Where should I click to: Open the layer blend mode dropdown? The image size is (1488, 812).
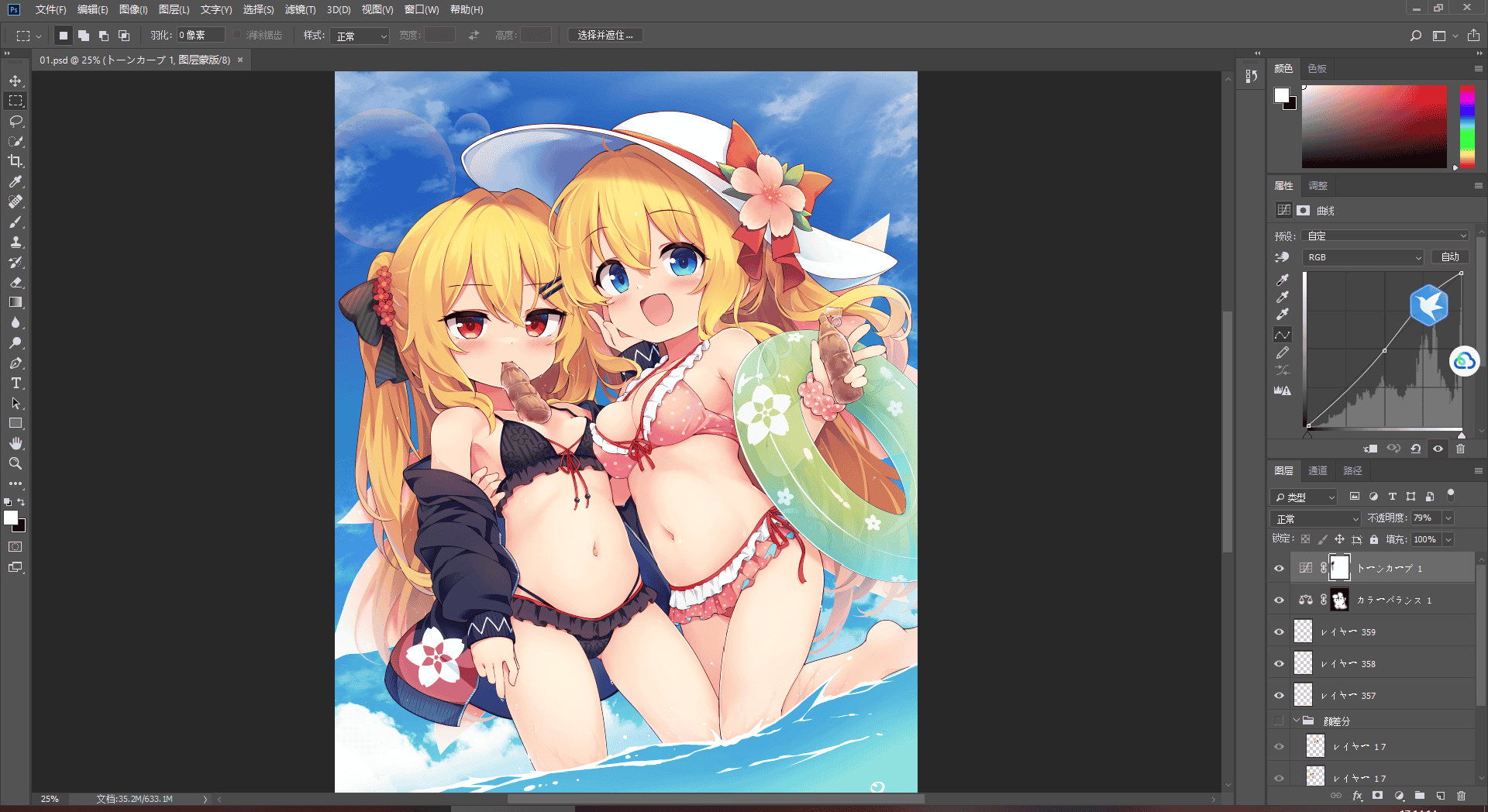coord(1315,518)
